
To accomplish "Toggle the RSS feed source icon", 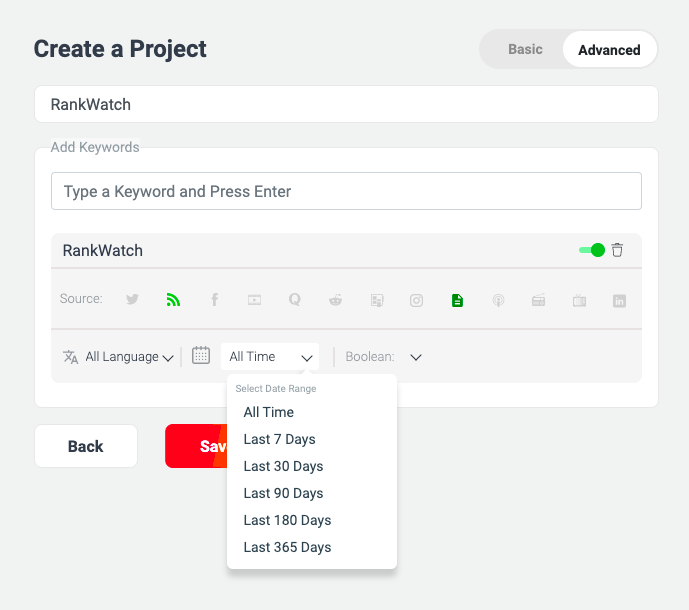I will (173, 300).
